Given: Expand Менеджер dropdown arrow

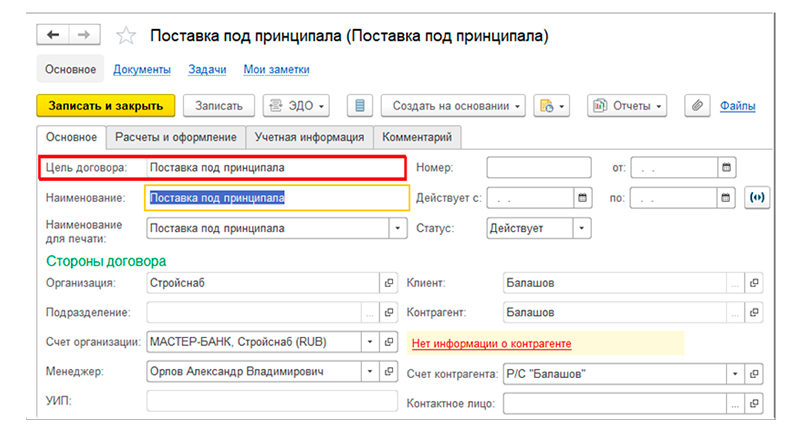Looking at the screenshot, I should tap(370, 371).
